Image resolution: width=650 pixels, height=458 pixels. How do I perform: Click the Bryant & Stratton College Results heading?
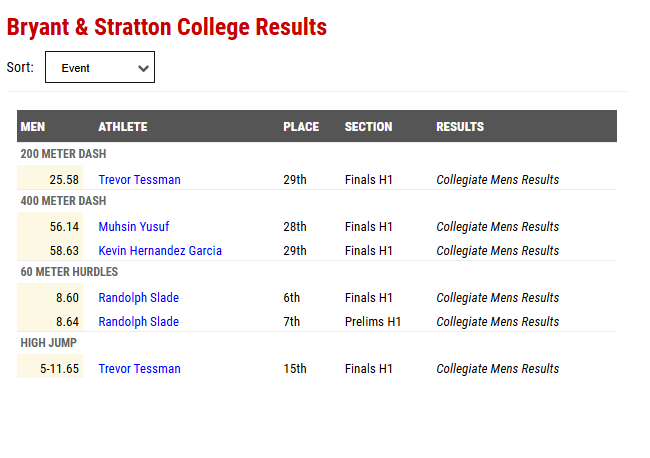[167, 27]
